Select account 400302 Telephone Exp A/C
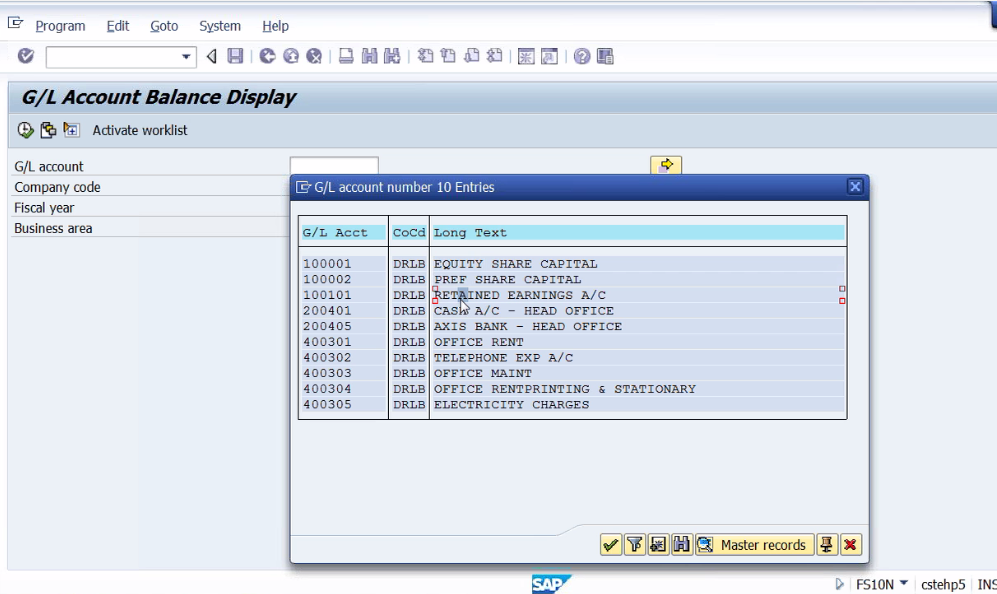The width and height of the screenshot is (997, 594). click(x=572, y=357)
